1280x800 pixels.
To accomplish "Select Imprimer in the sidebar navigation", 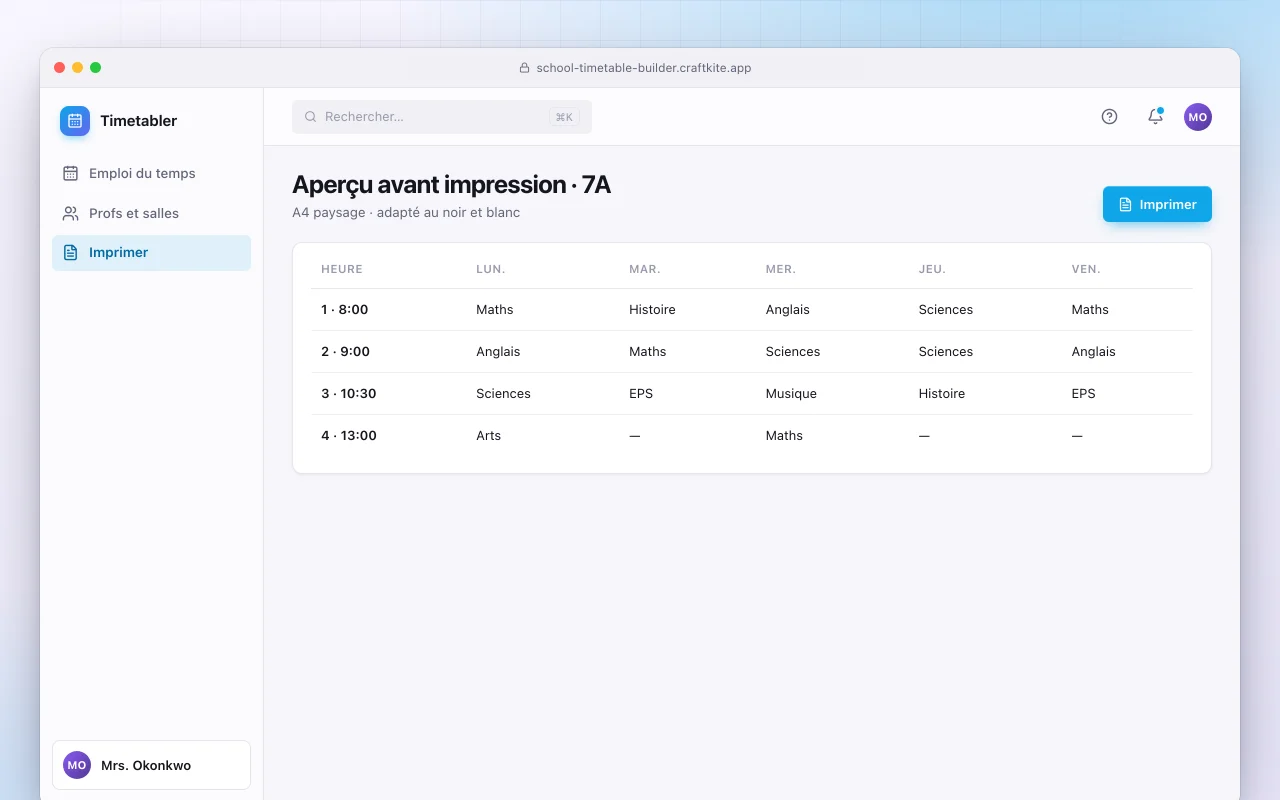I will (x=151, y=252).
